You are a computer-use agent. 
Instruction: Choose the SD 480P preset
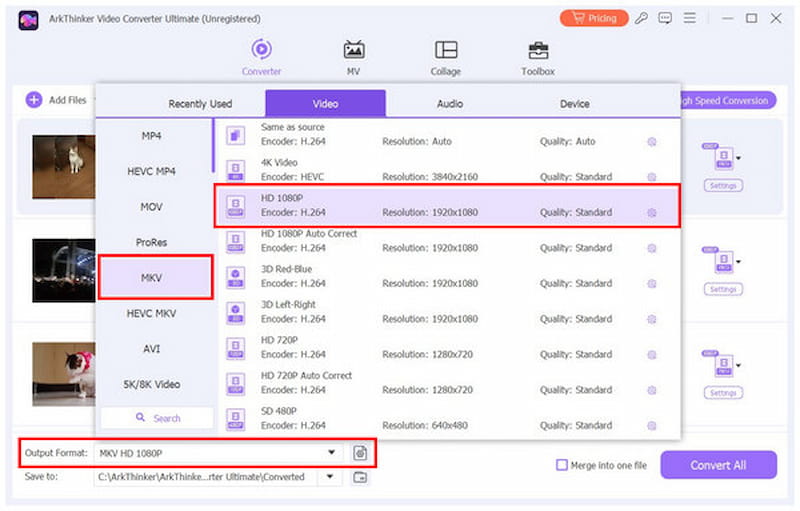(447, 418)
